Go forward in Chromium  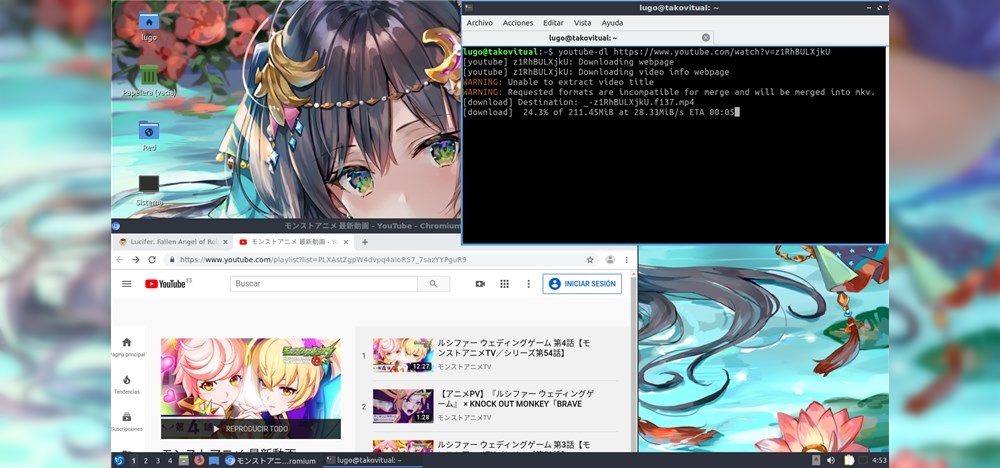(x=135, y=260)
